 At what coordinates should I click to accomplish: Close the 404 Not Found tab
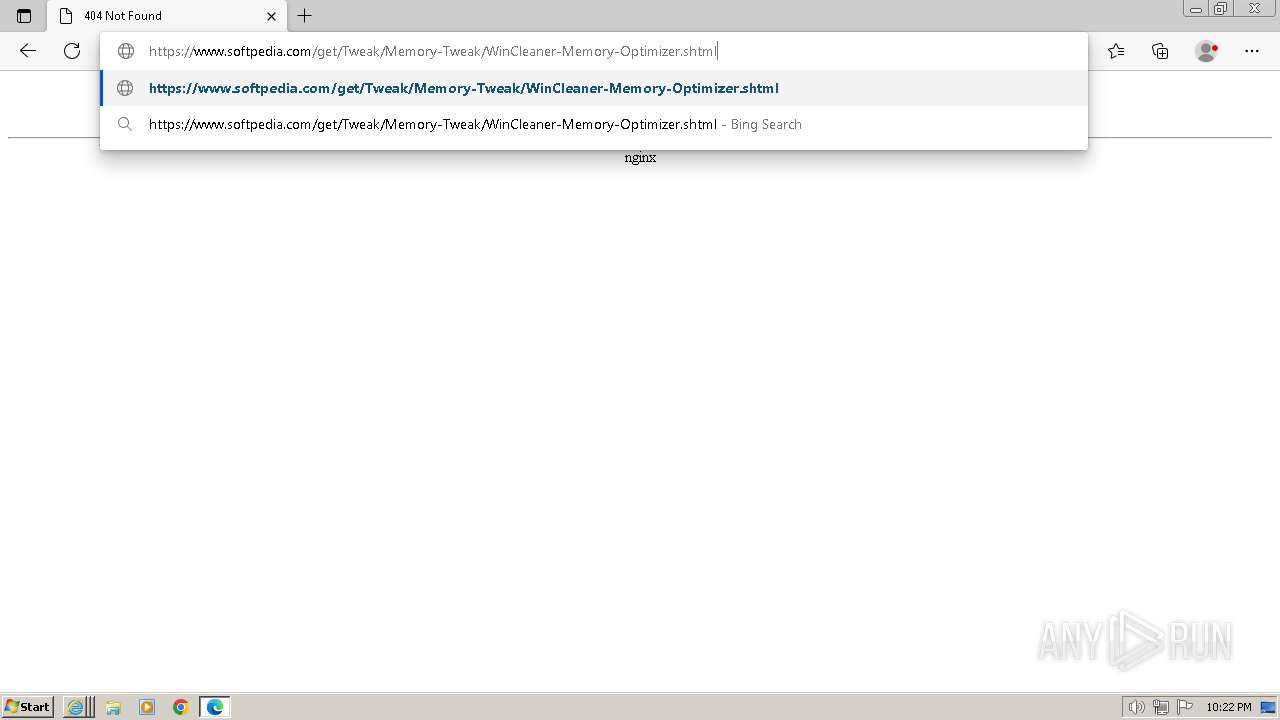click(271, 16)
